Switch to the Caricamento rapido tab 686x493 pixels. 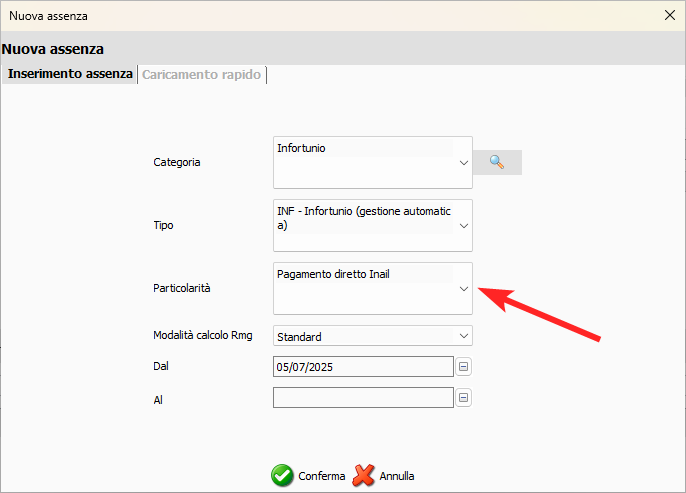tap(201, 75)
